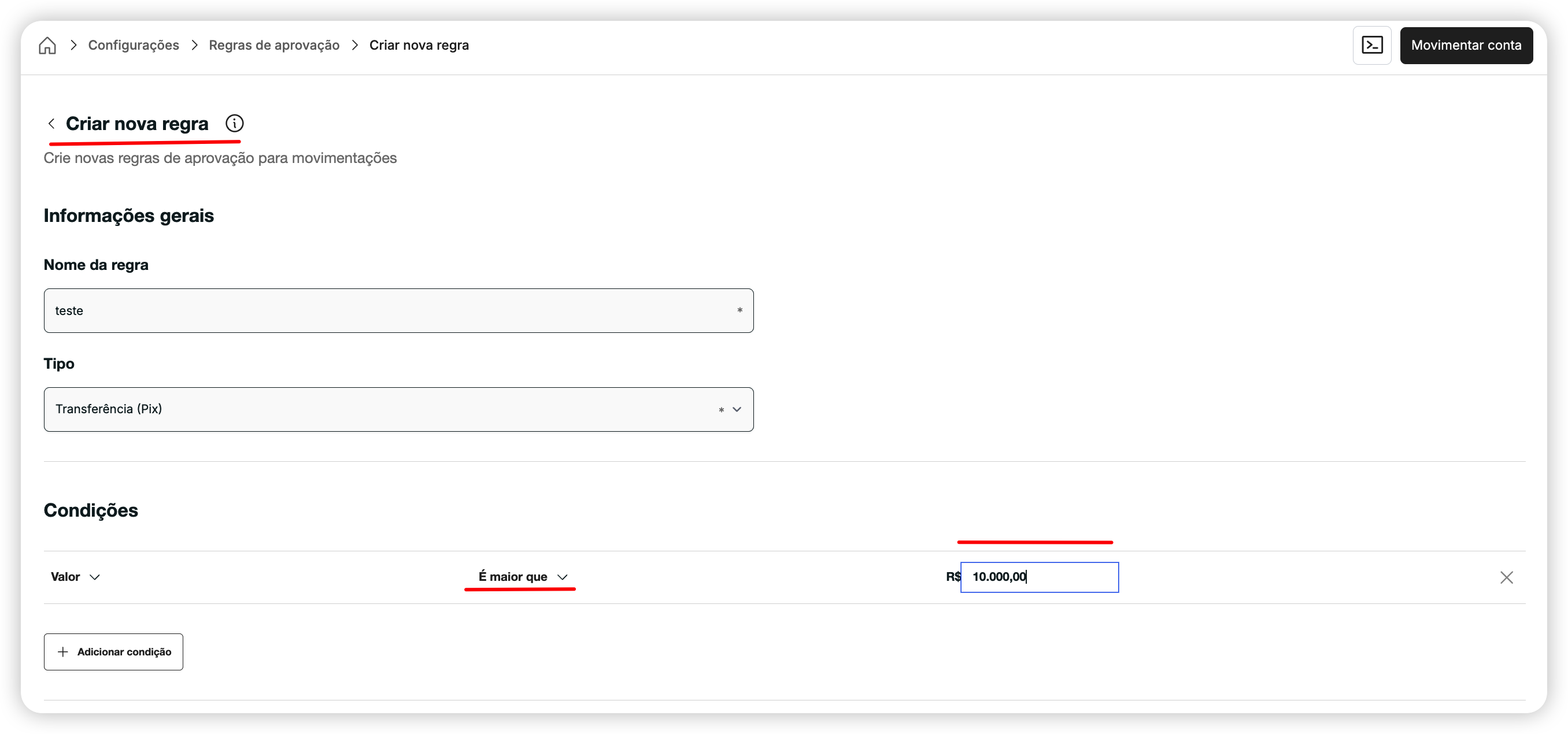Click the info icon beside Criar nova regra

pos(234,124)
